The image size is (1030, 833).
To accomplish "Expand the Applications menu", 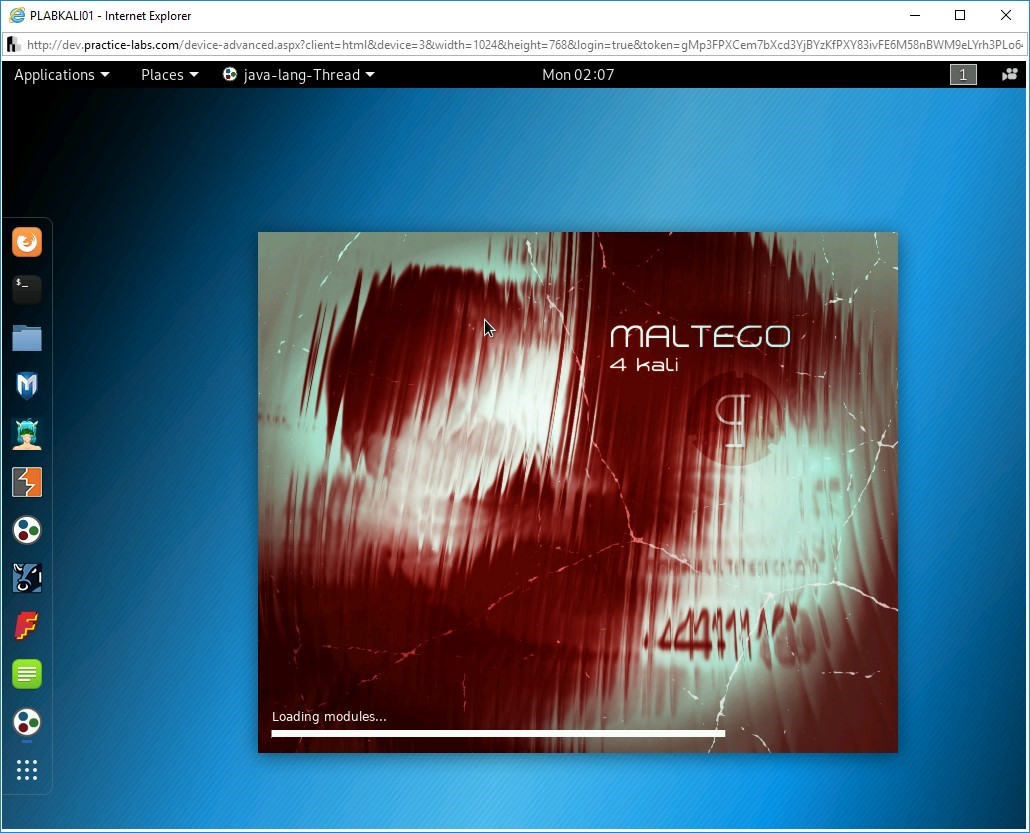I will coord(61,75).
